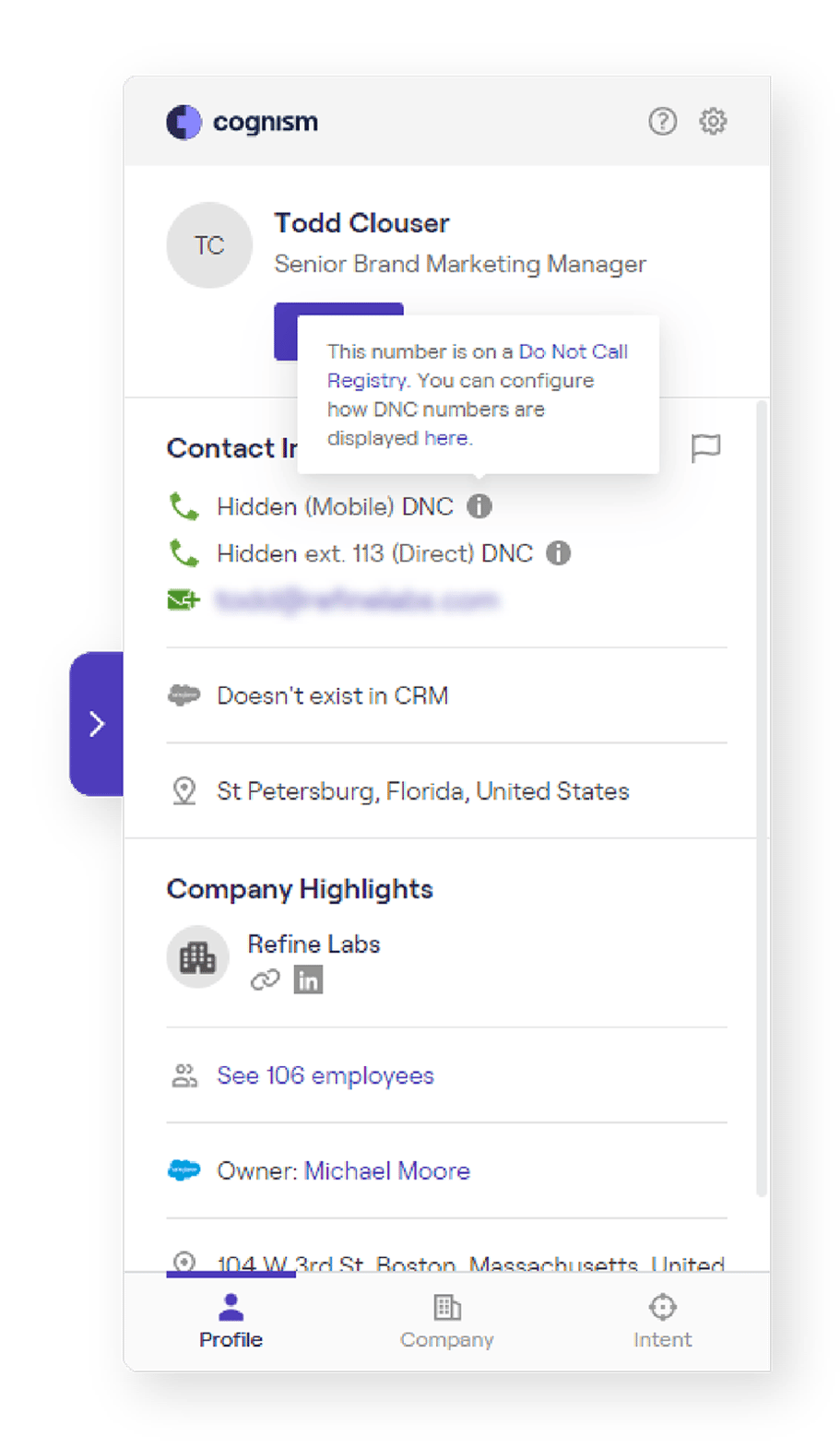The width and height of the screenshot is (840, 1448).
Task: Click the Salesforce logo beside Owner Michael Moore
Action: tap(184, 1170)
